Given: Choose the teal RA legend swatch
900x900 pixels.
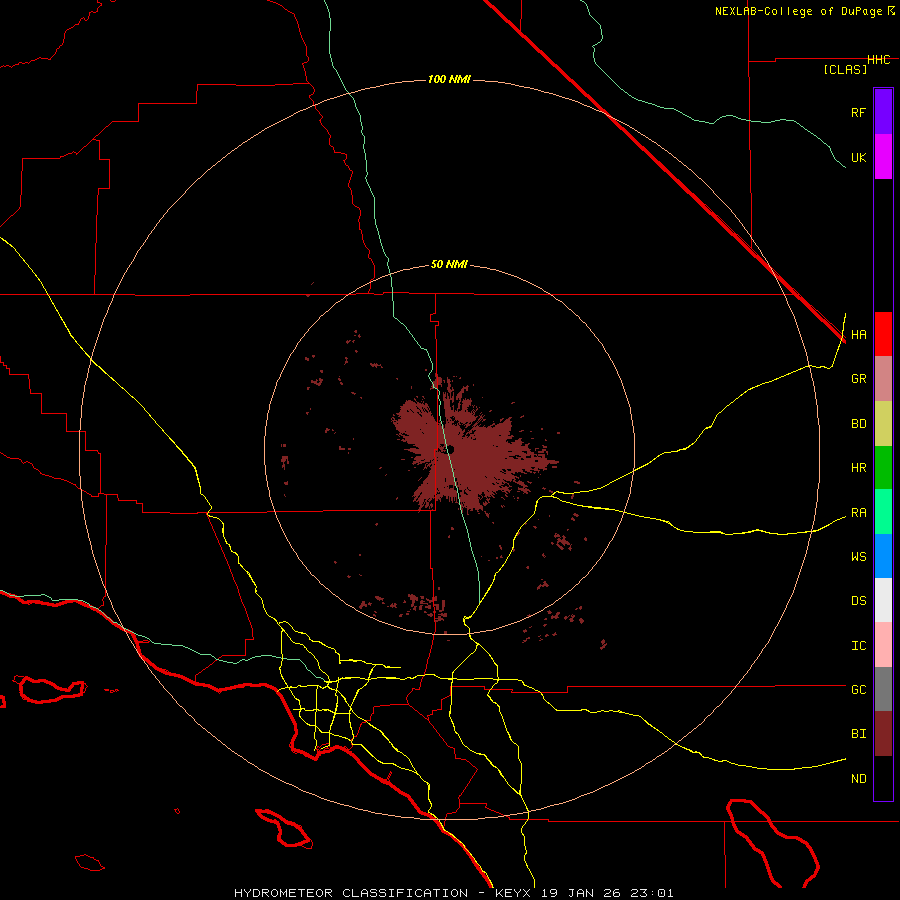Looking at the screenshot, I should pos(883,512).
